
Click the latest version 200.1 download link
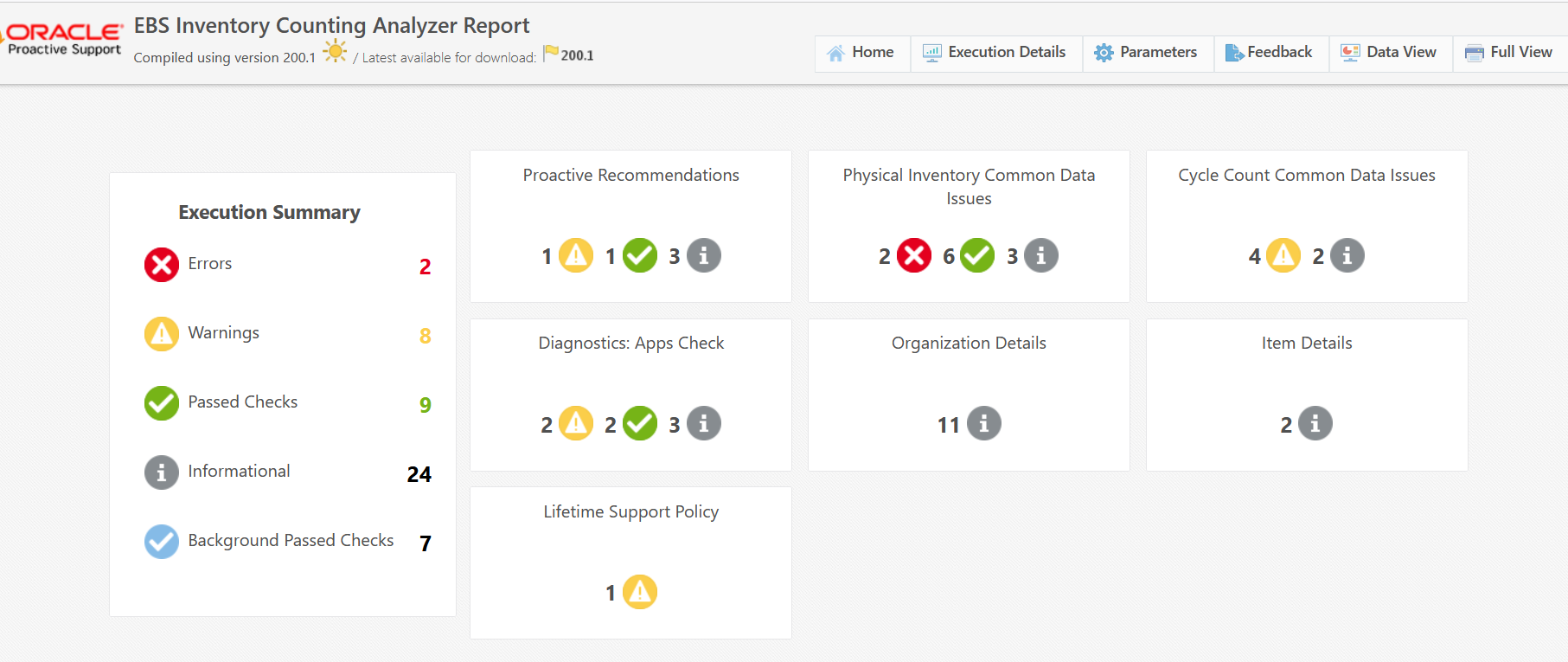coord(577,55)
